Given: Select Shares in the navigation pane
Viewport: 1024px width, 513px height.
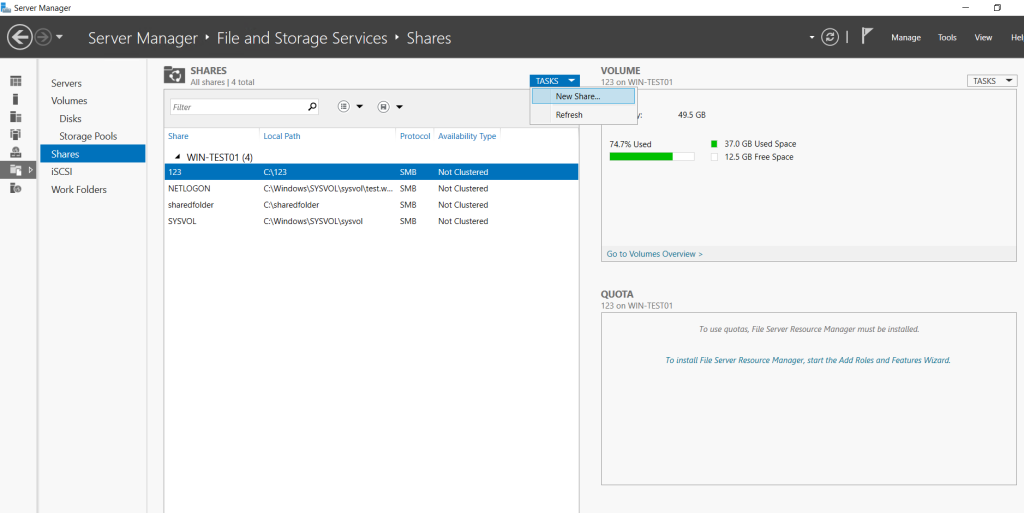Looking at the screenshot, I should [x=92, y=154].
